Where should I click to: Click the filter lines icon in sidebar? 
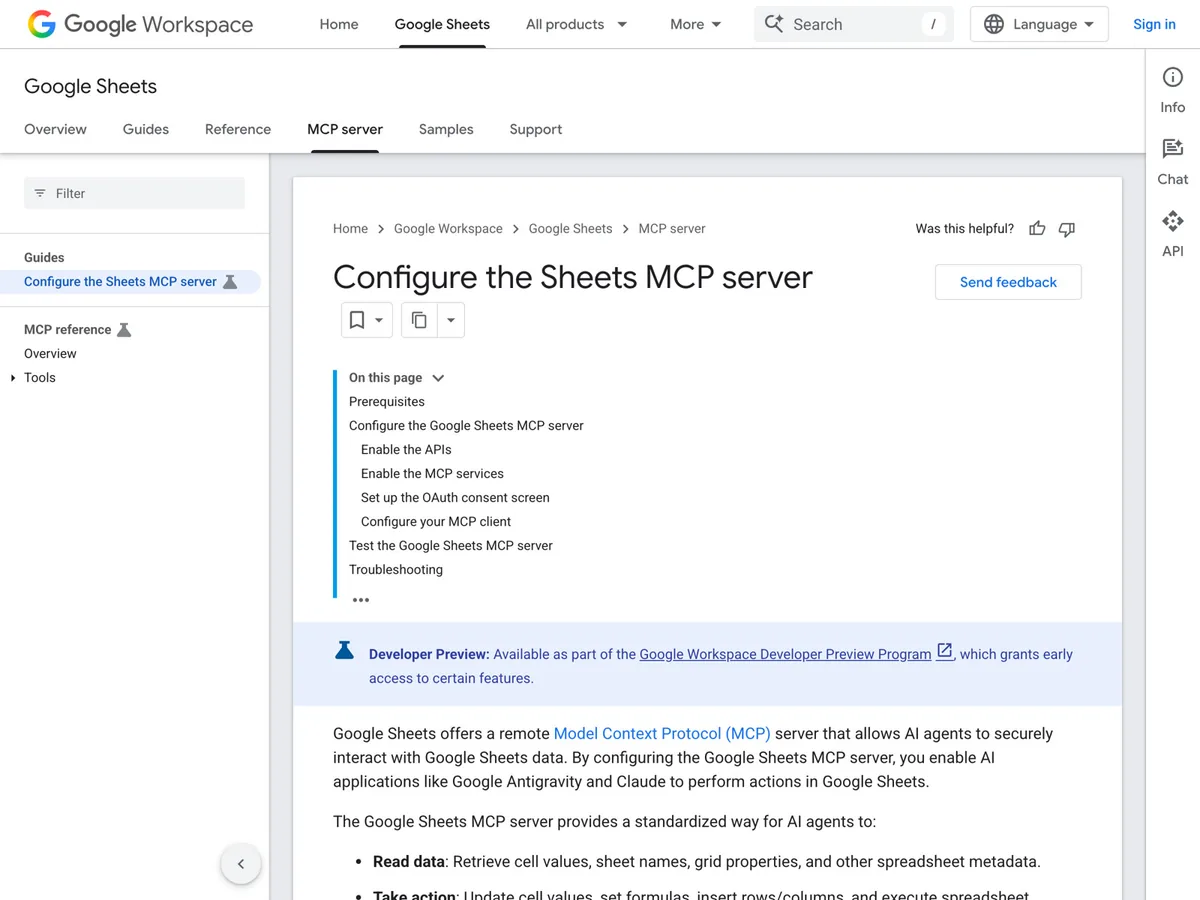click(x=40, y=193)
